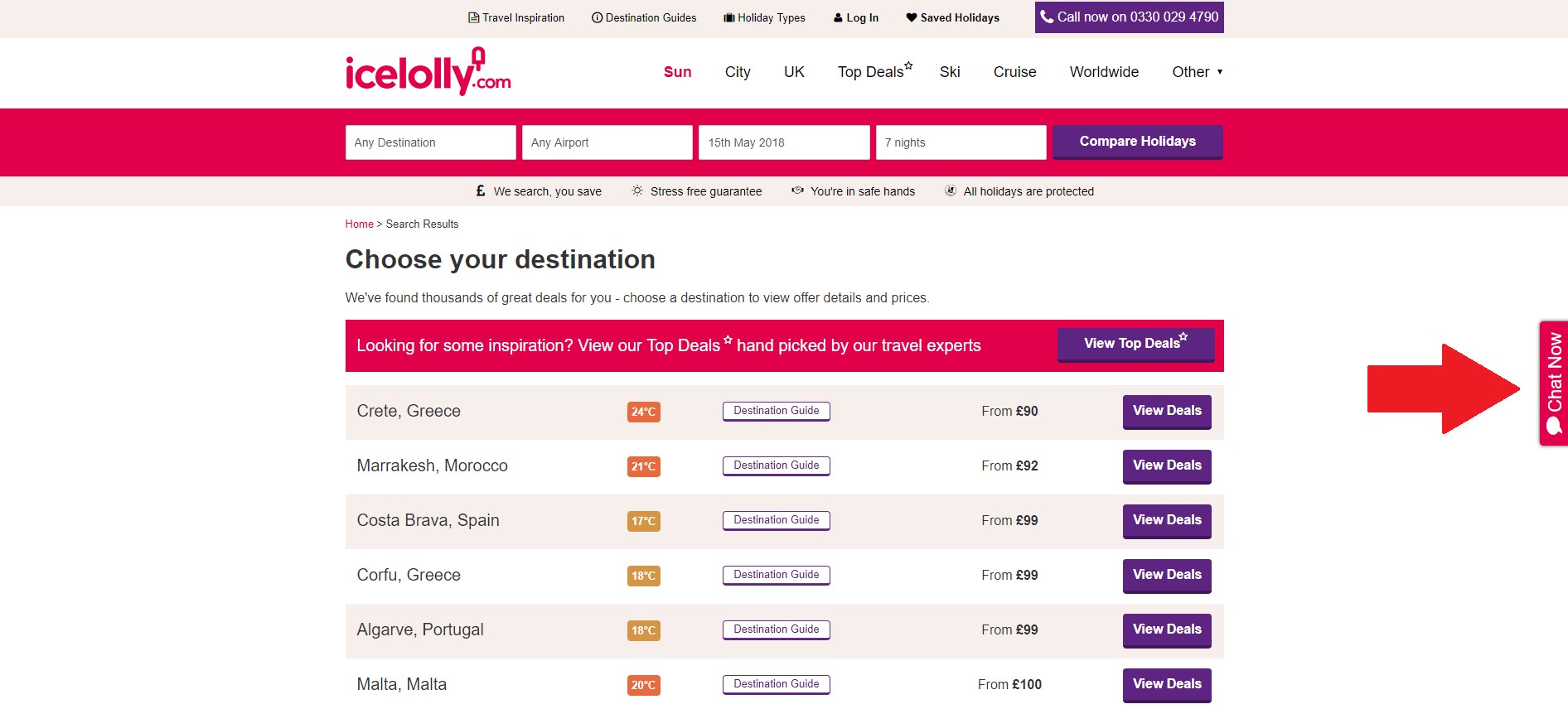The width and height of the screenshot is (1568, 709).
Task: Open Destination Guide for Marrakesh
Action: coord(777,465)
